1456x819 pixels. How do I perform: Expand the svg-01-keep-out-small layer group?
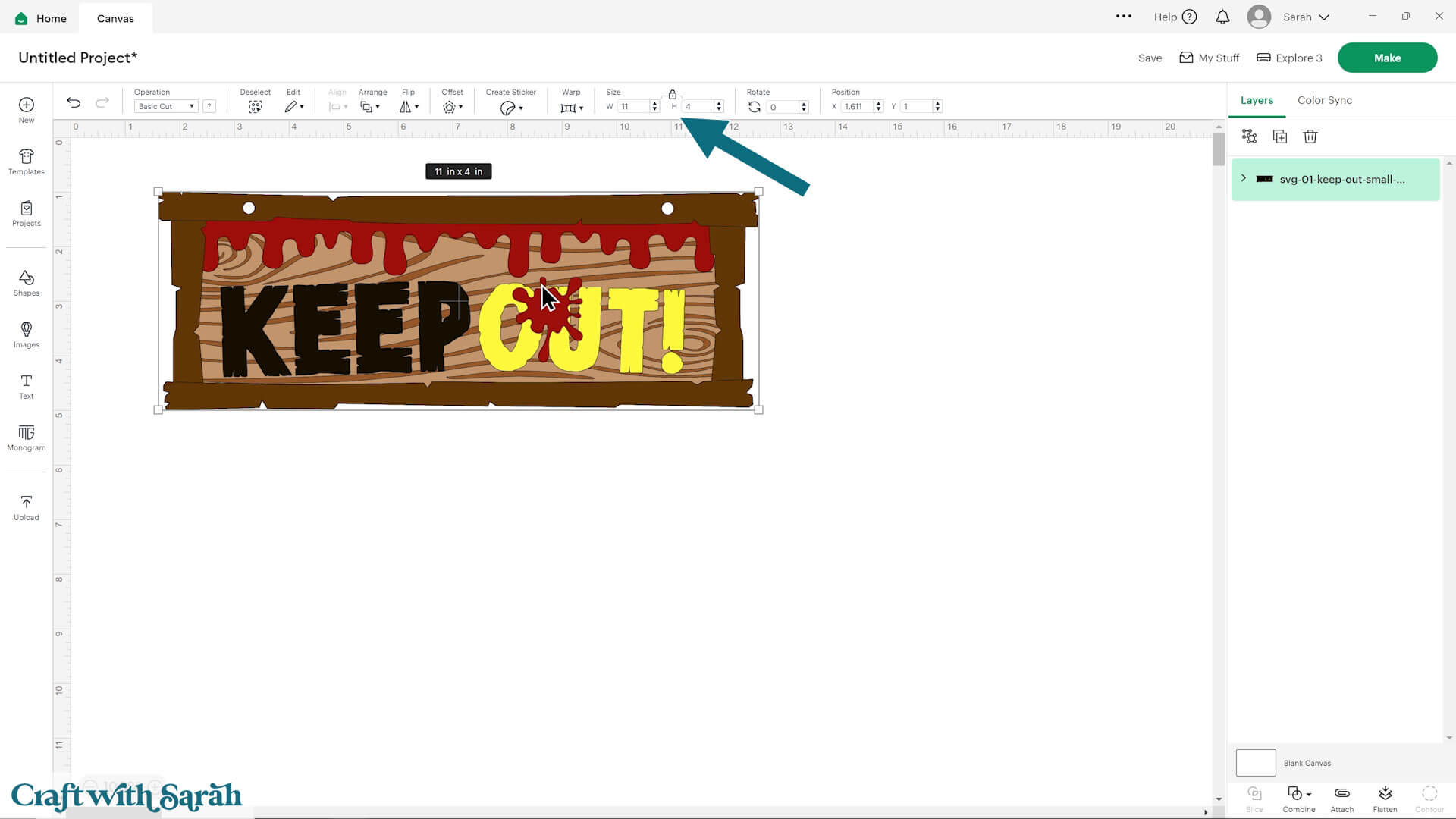click(x=1244, y=178)
